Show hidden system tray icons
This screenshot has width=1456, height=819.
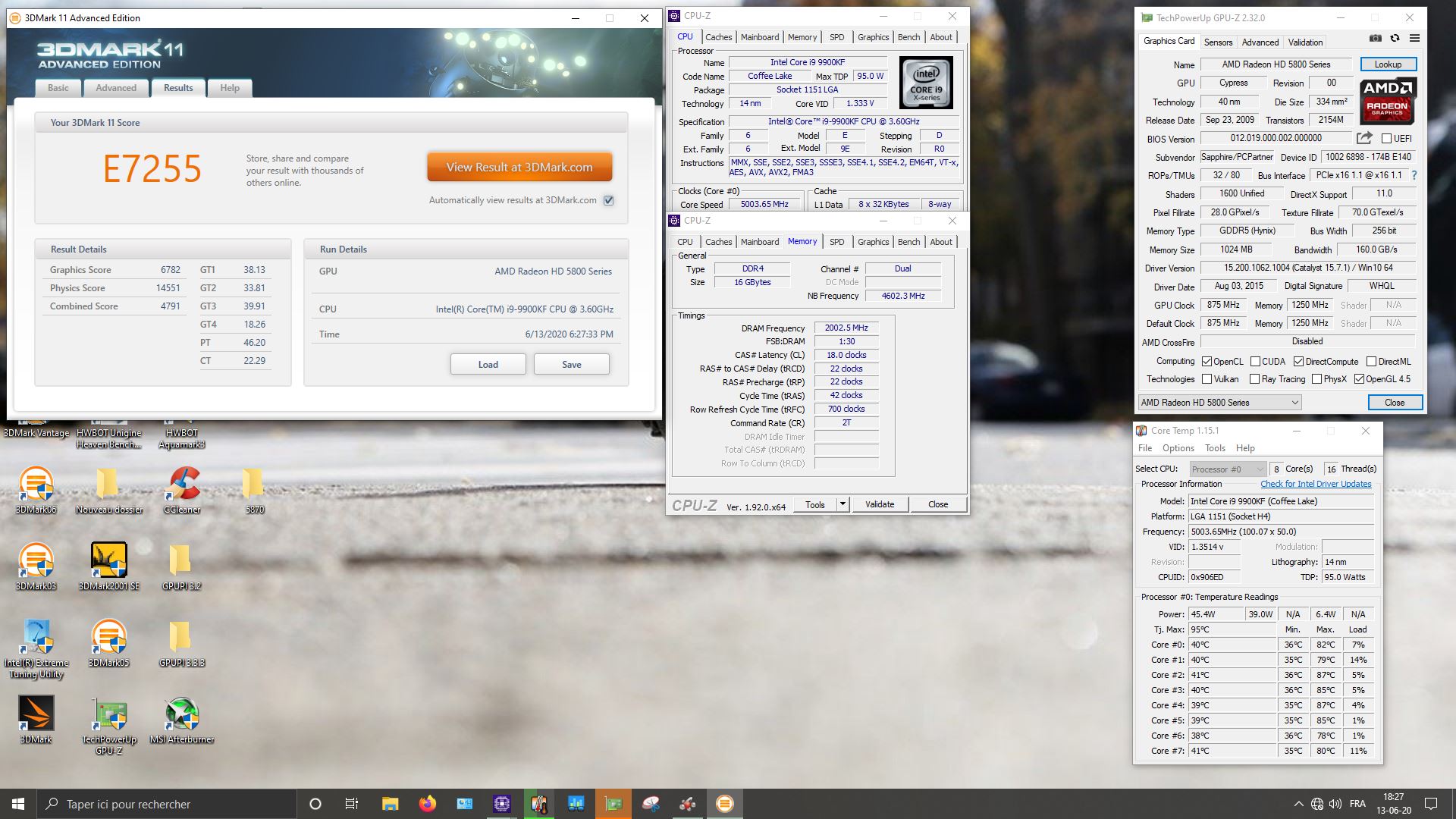(x=1298, y=804)
